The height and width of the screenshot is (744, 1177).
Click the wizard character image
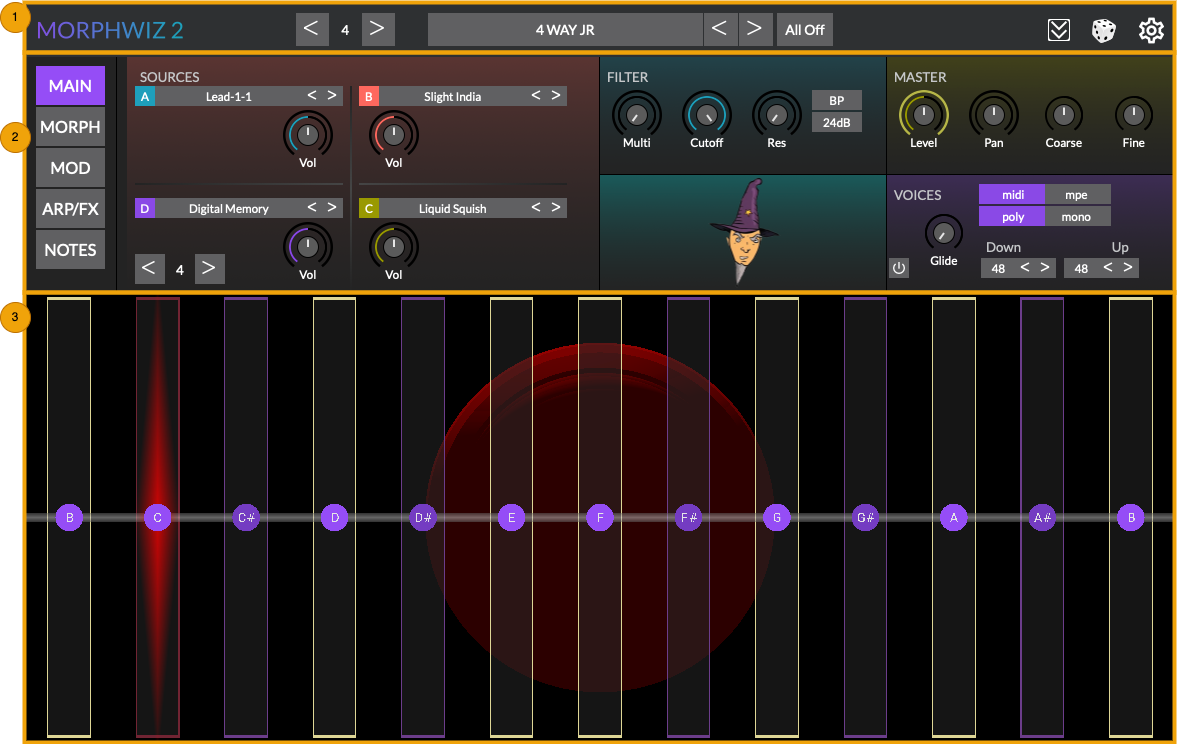[x=742, y=232]
